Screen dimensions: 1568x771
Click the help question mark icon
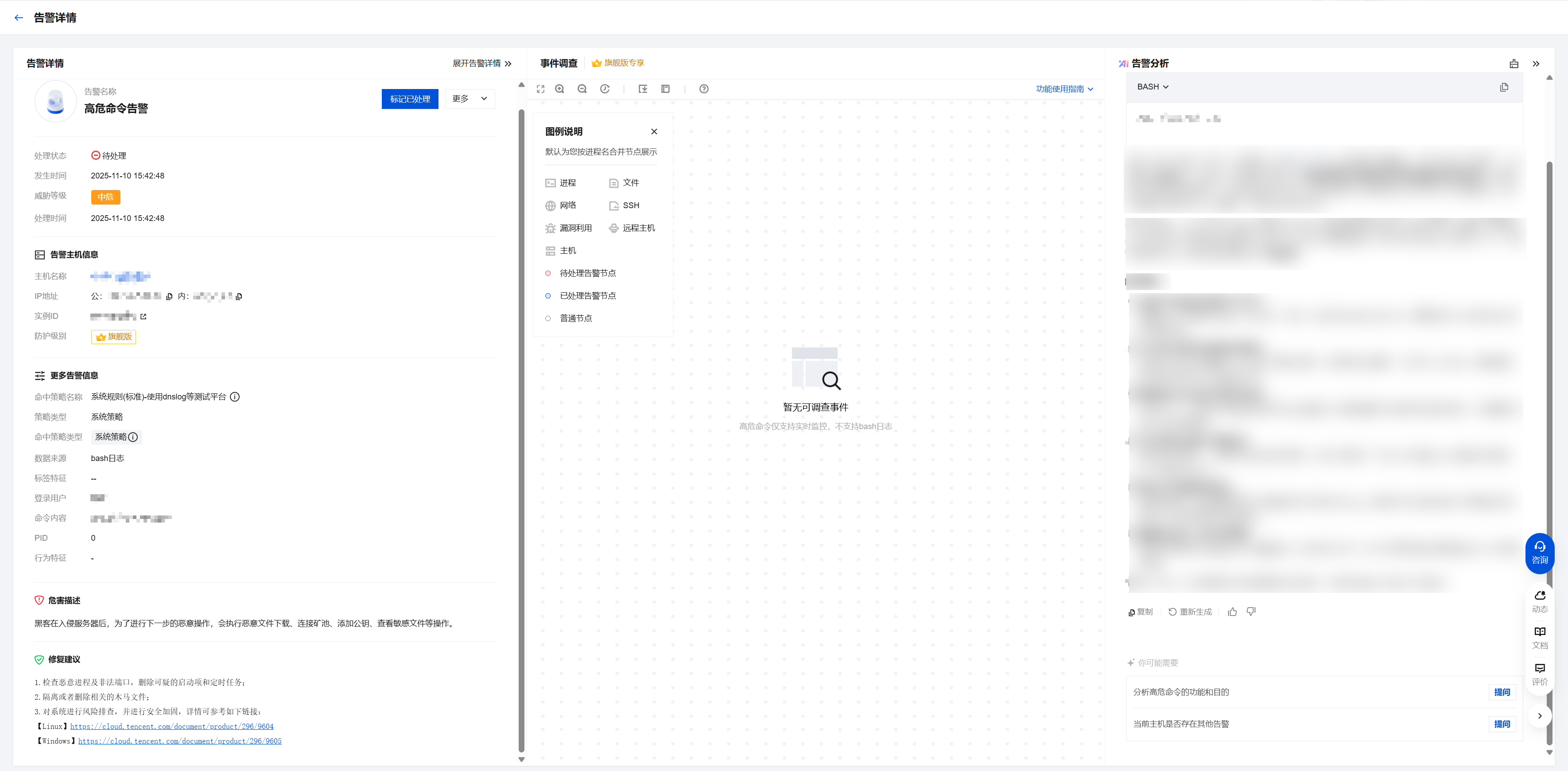tap(704, 89)
